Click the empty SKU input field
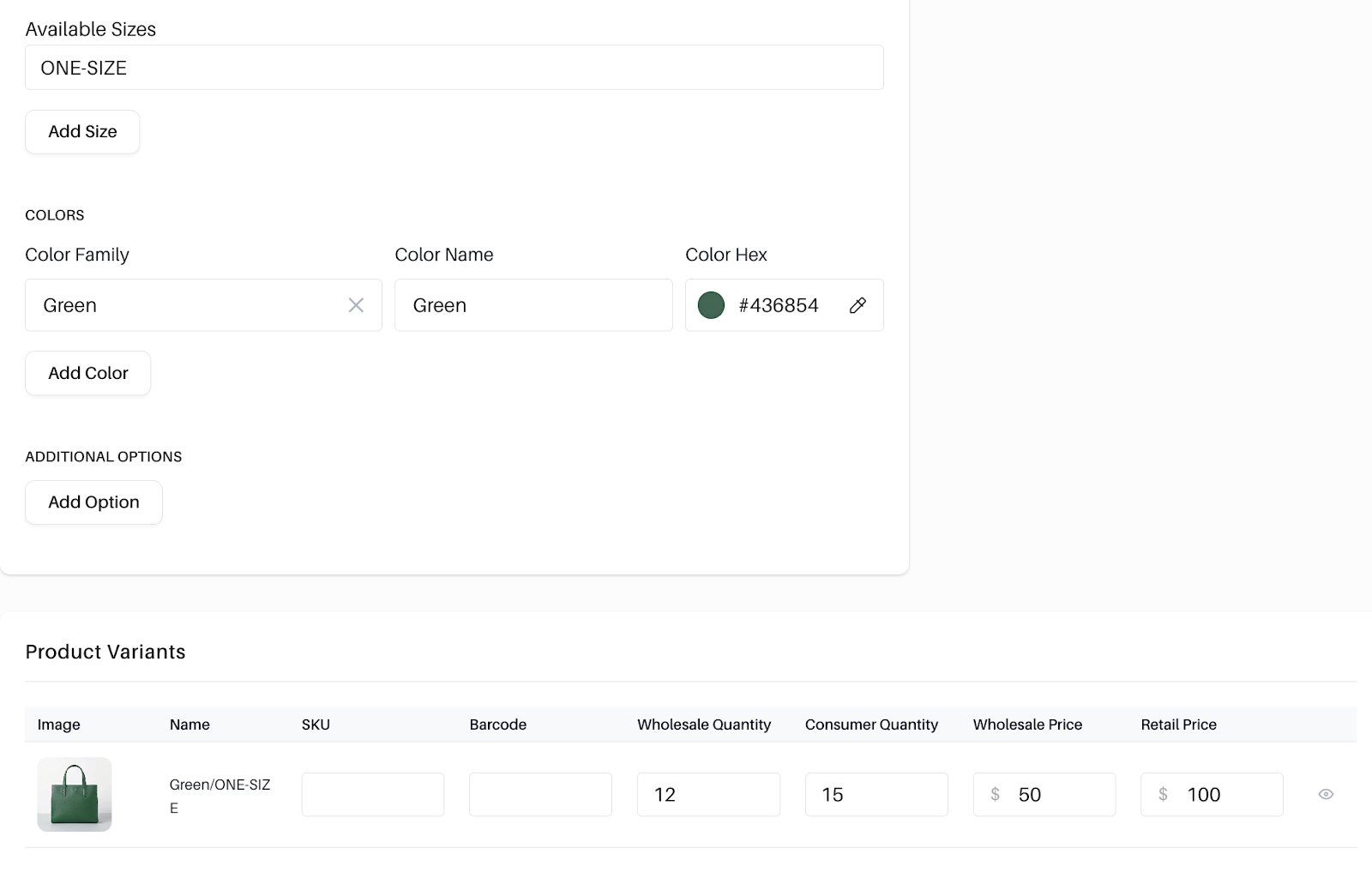Screen dimensions: 1372x878 pos(372,795)
